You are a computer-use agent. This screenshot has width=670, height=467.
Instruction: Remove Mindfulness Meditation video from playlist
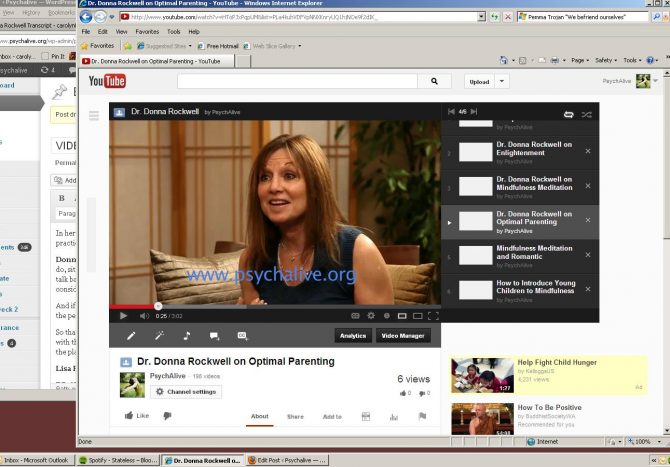pos(588,186)
